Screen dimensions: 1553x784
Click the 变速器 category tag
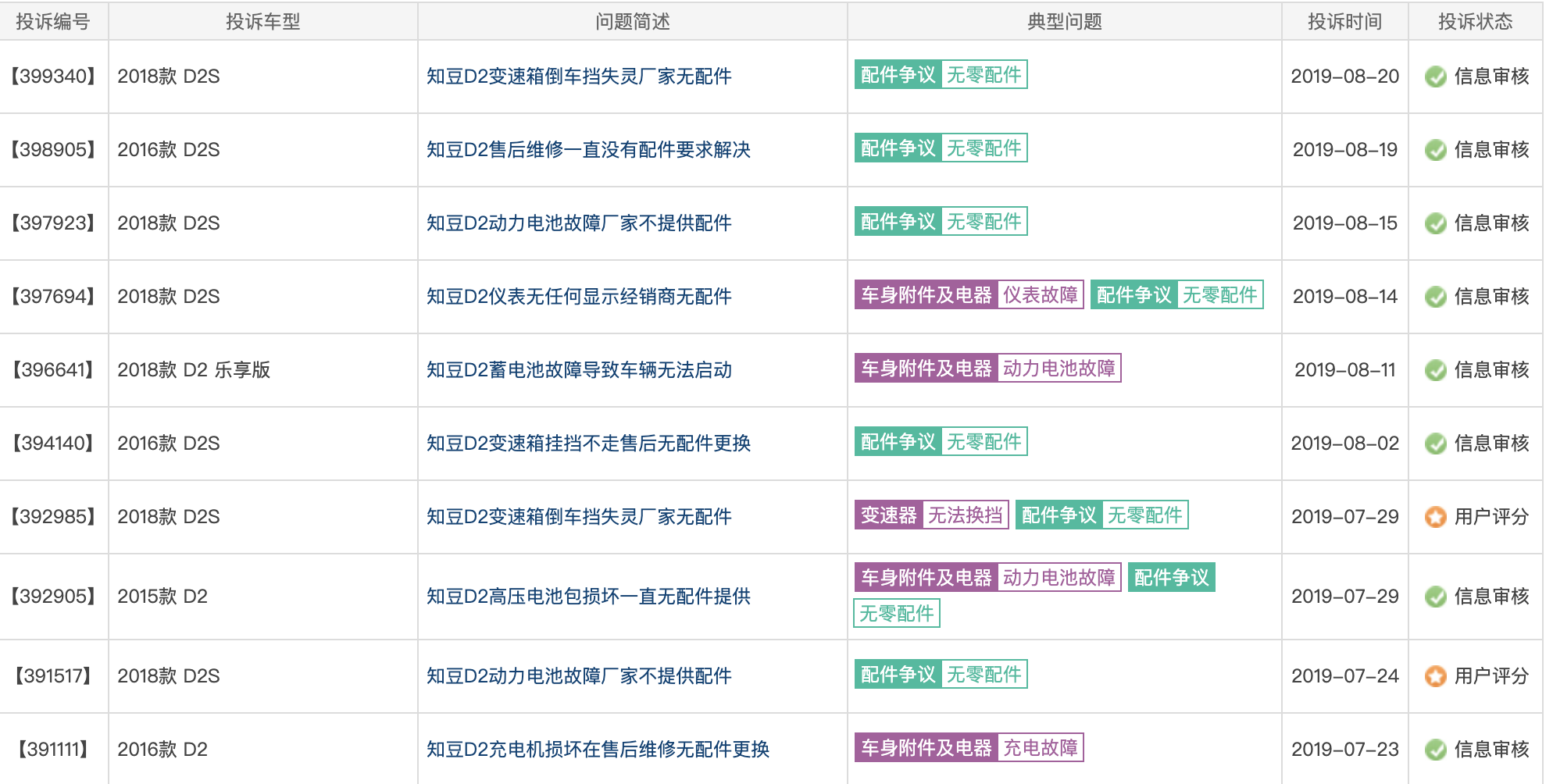888,515
